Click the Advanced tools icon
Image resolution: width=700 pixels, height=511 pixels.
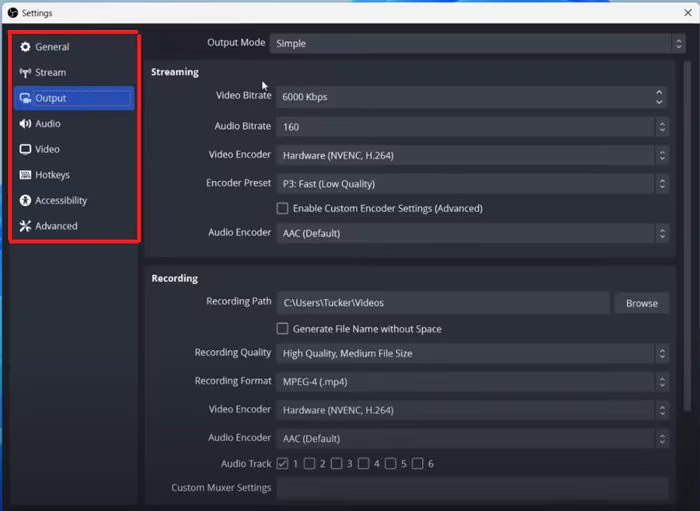pos(26,226)
